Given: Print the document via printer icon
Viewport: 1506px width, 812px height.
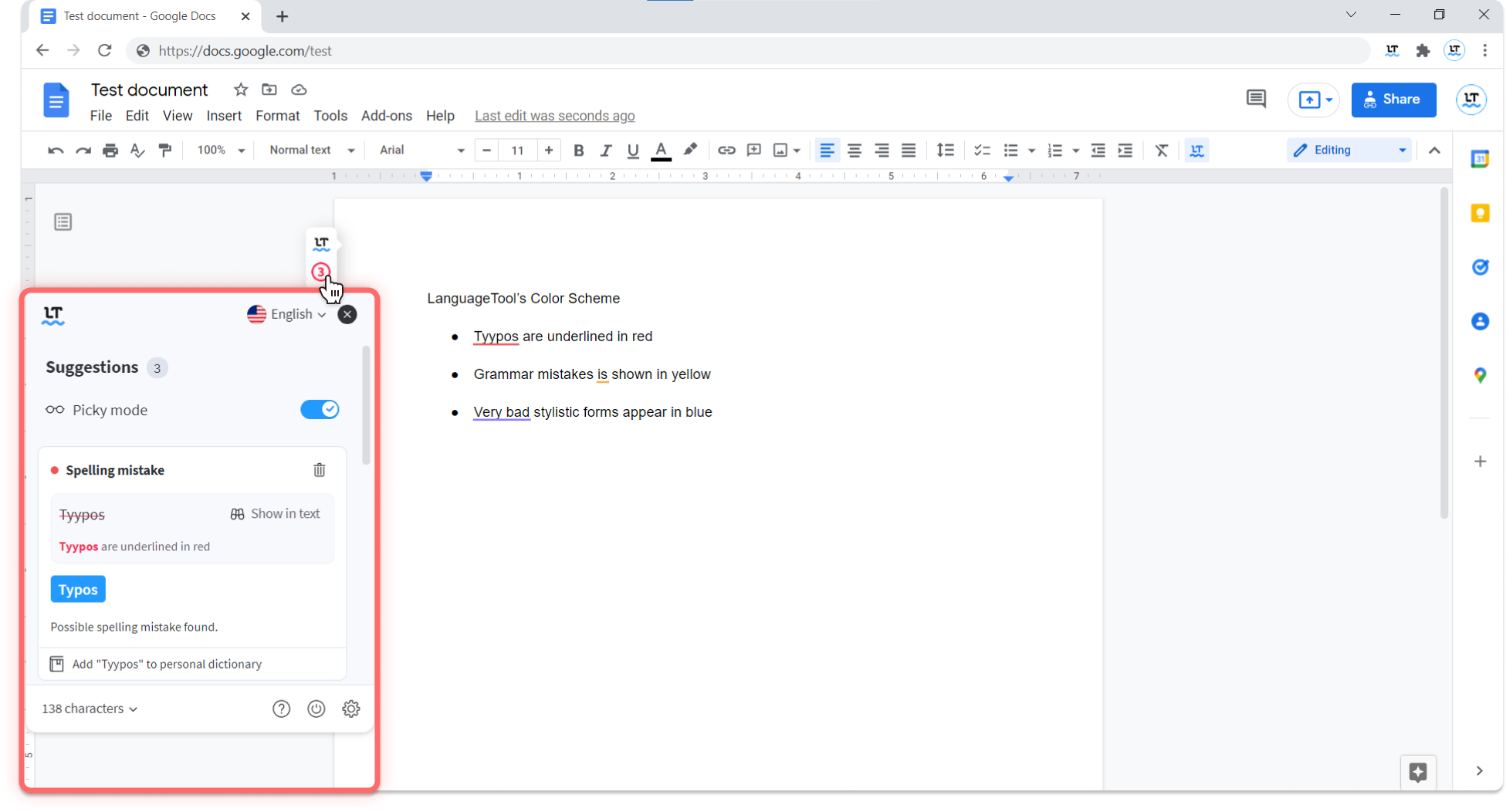Looking at the screenshot, I should tap(110, 151).
